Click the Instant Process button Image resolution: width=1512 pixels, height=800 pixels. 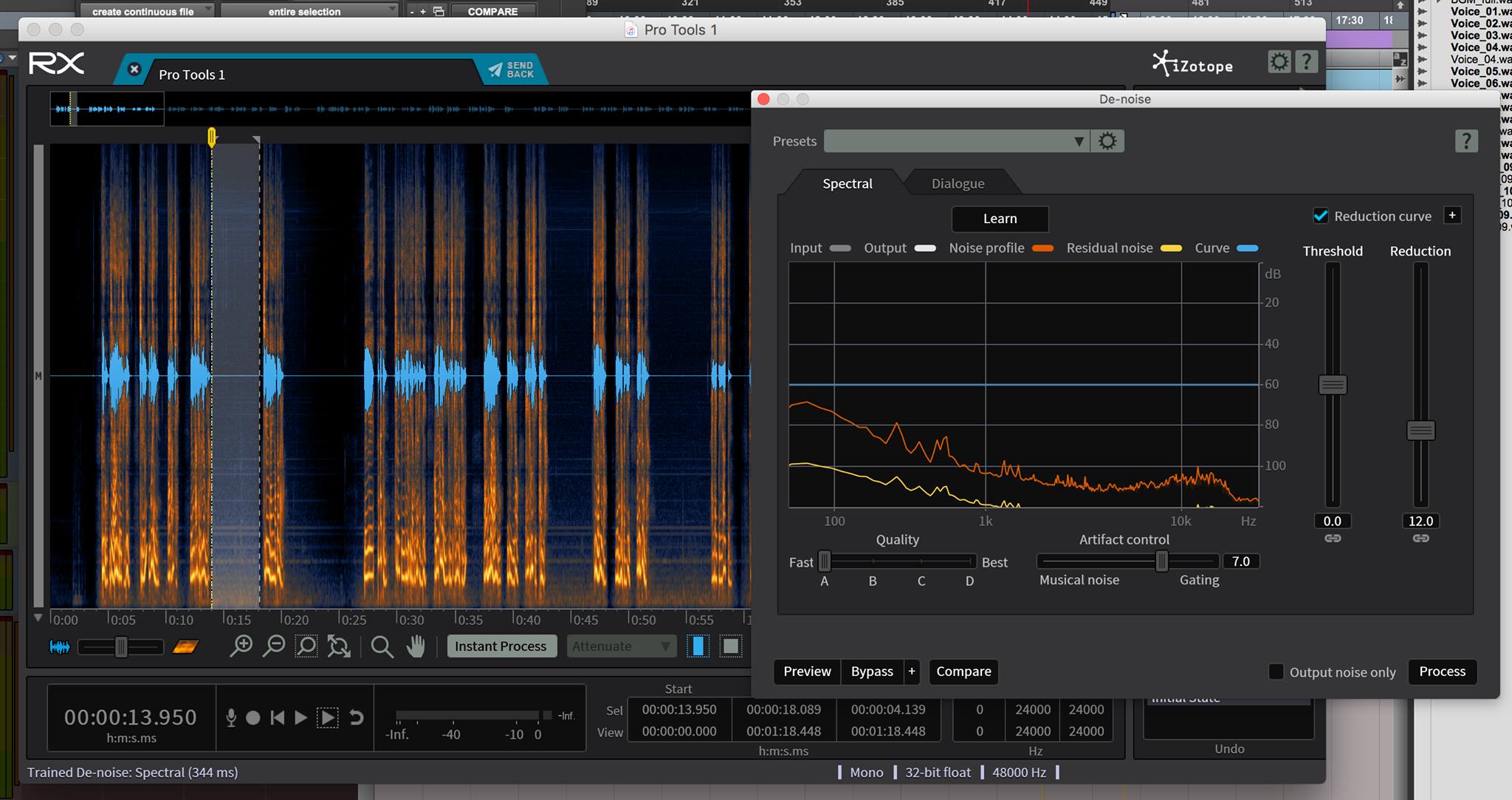point(501,646)
